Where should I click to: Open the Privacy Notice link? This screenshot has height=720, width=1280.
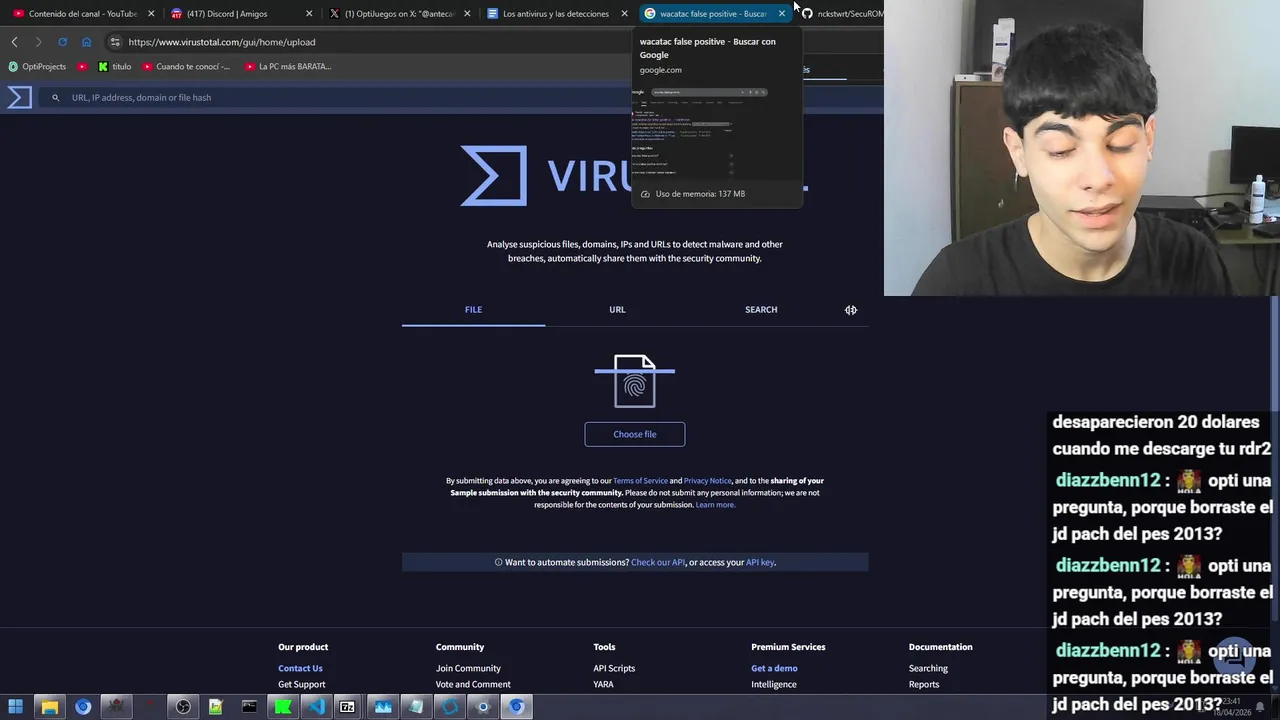click(707, 481)
